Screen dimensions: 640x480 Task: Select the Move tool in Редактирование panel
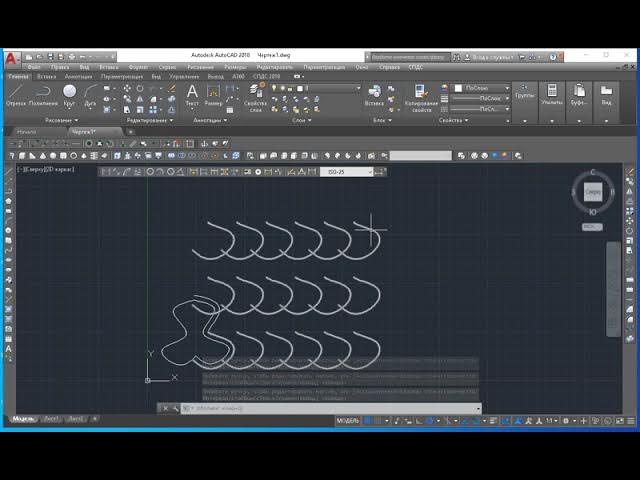point(127,88)
